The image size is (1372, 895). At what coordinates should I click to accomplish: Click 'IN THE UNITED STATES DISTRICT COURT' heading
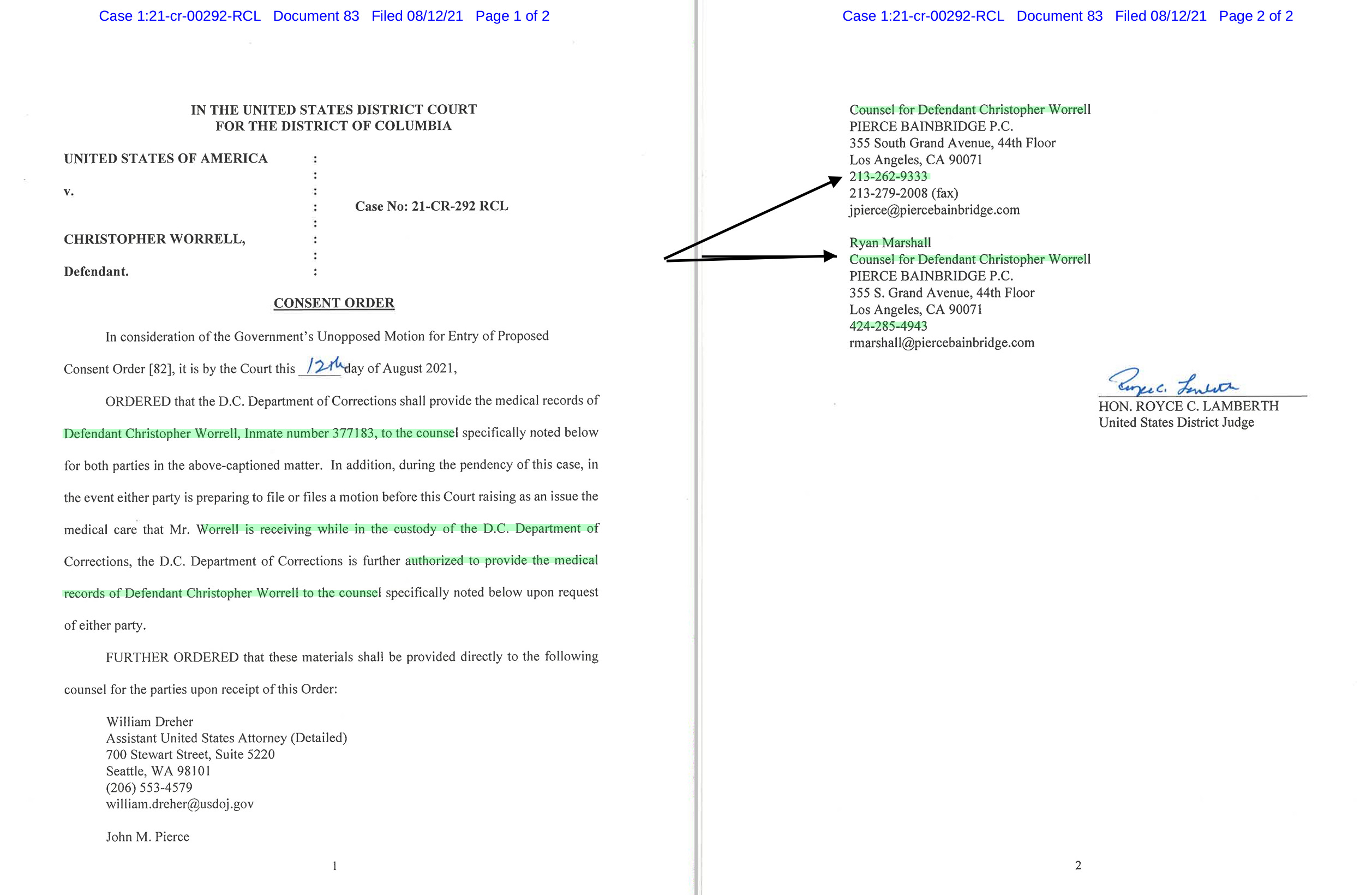pos(334,110)
